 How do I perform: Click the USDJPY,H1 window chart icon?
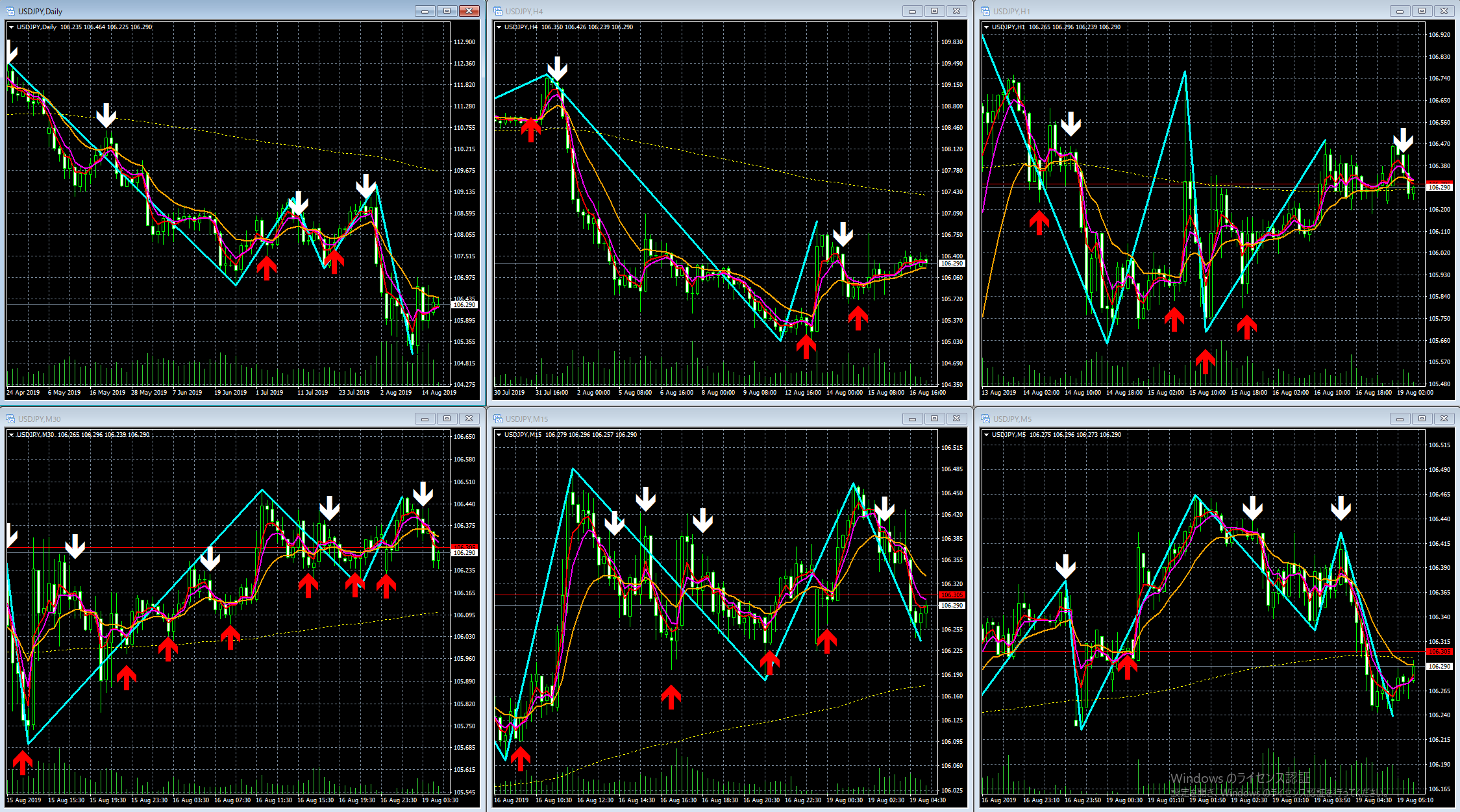[x=985, y=11]
